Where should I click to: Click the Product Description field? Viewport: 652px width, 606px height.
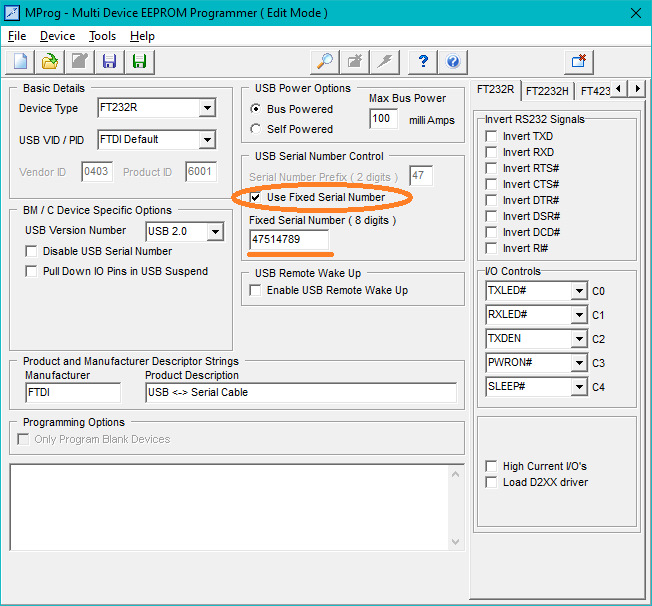click(301, 393)
